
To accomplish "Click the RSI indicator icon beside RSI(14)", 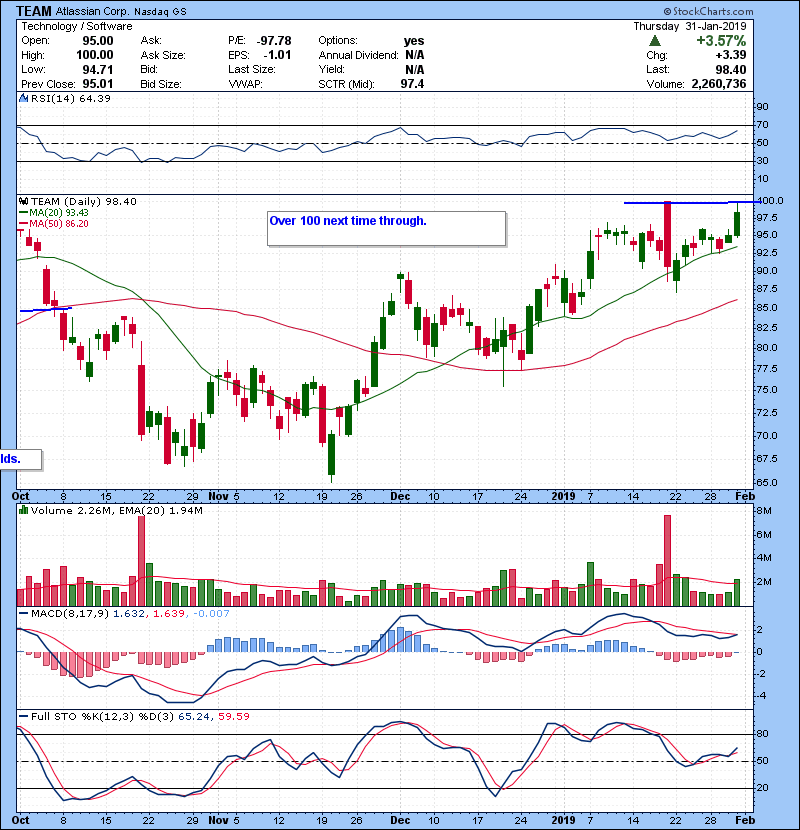I will click(24, 98).
